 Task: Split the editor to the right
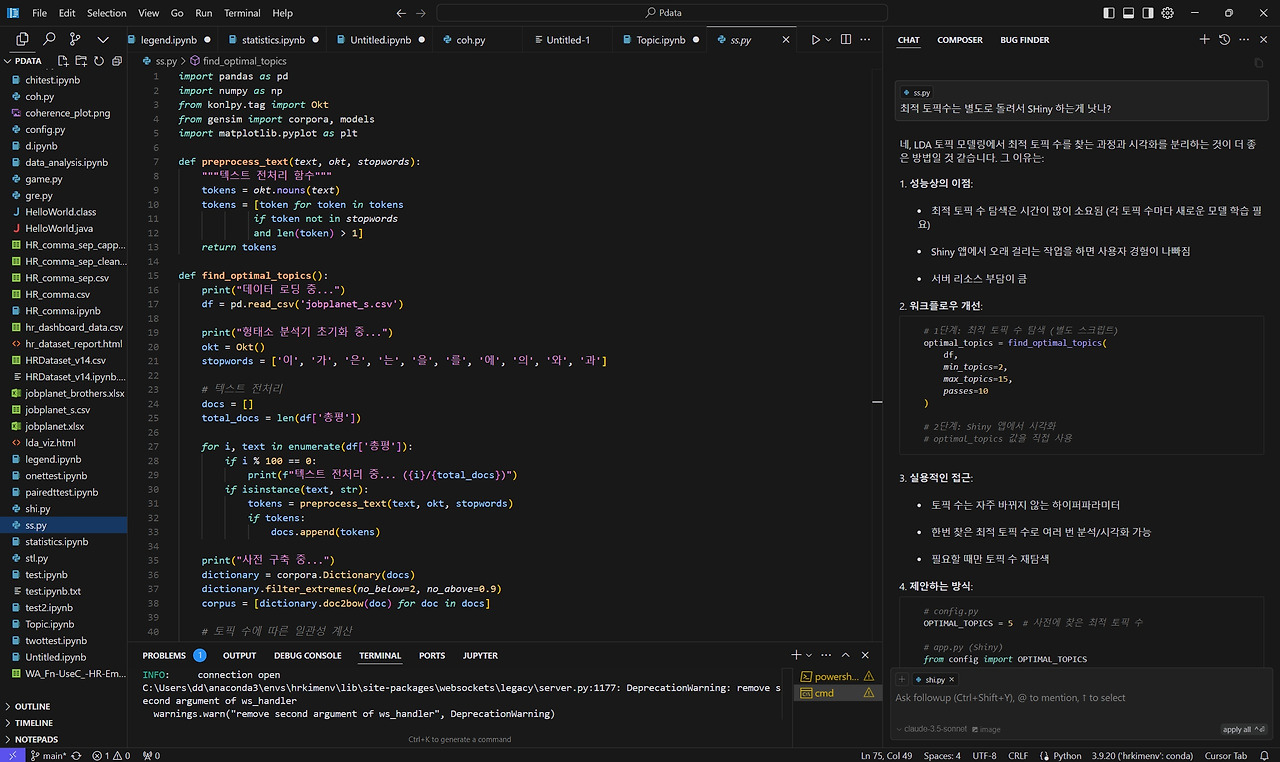pos(846,40)
